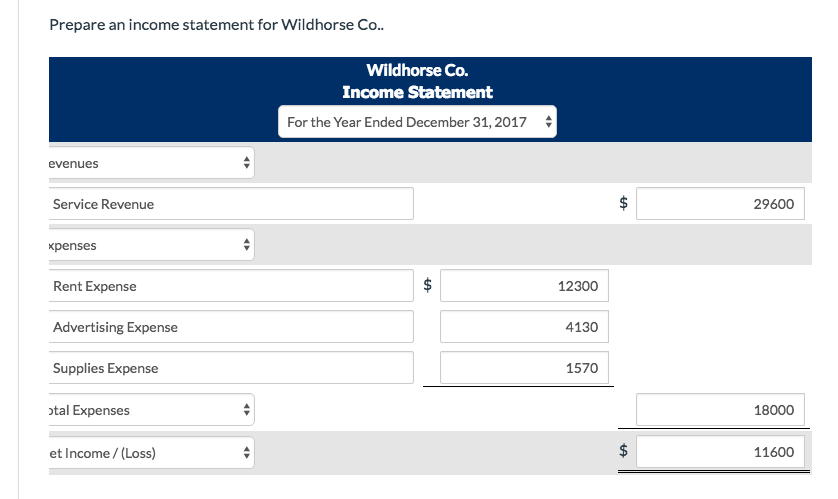Open the Revenues section dropdown
The height and width of the screenshot is (499, 838).
[151, 163]
